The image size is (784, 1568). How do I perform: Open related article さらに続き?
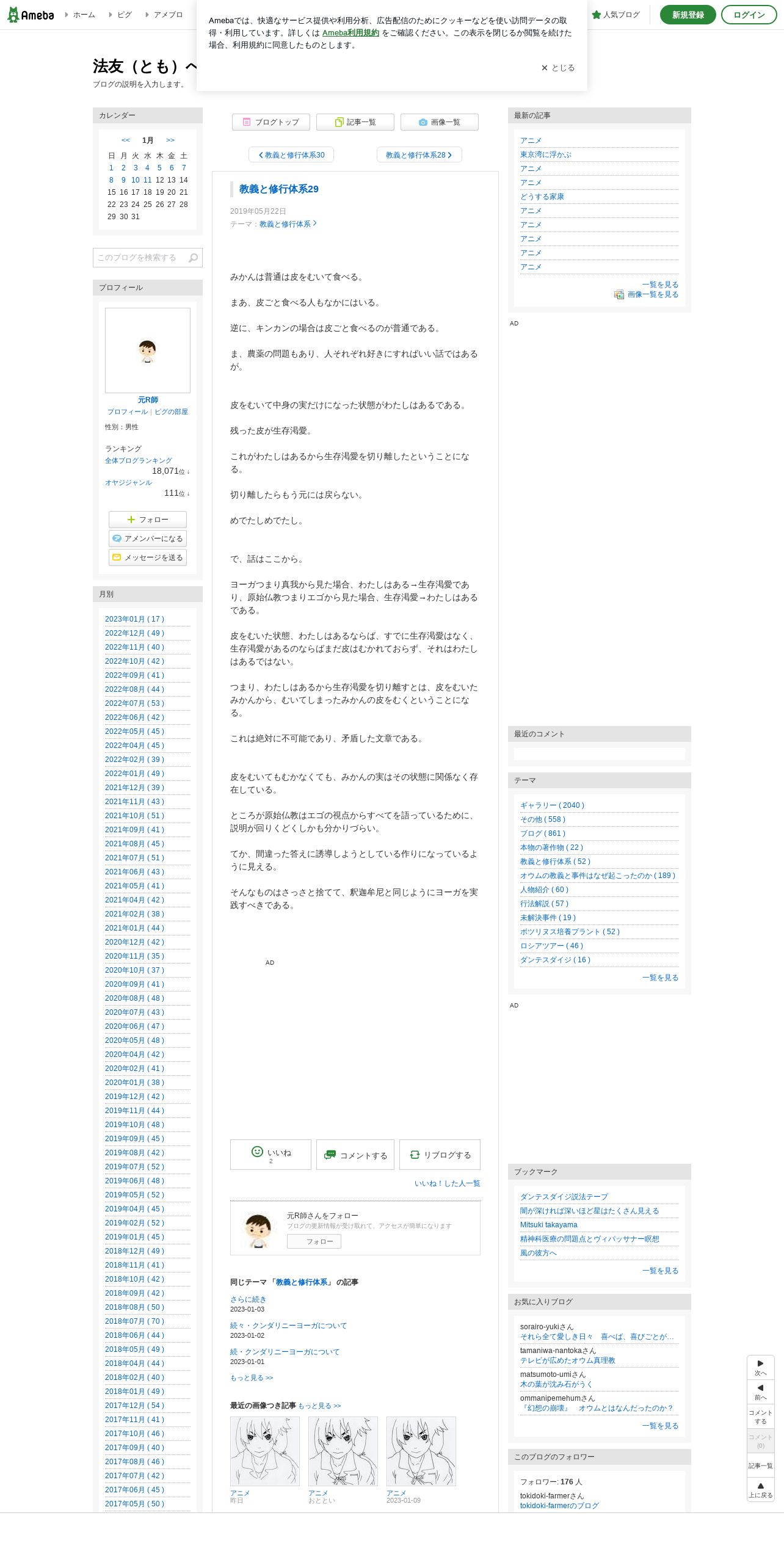248,1299
